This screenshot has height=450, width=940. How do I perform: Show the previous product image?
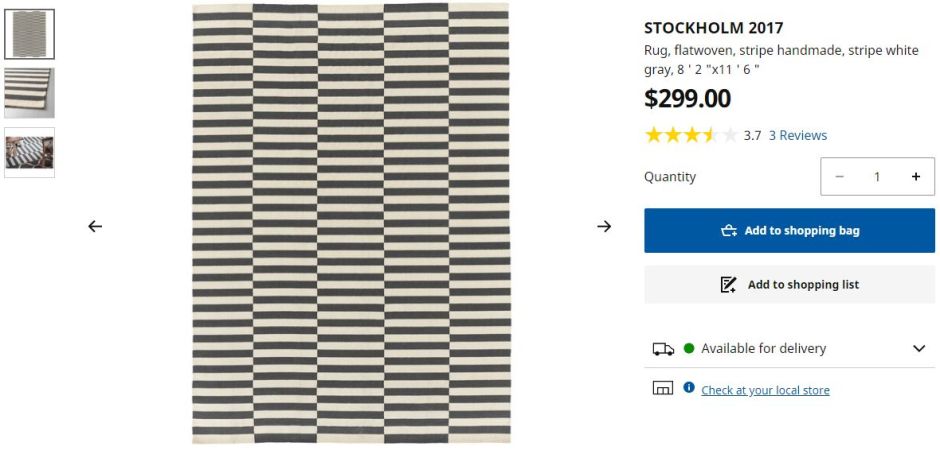point(95,226)
